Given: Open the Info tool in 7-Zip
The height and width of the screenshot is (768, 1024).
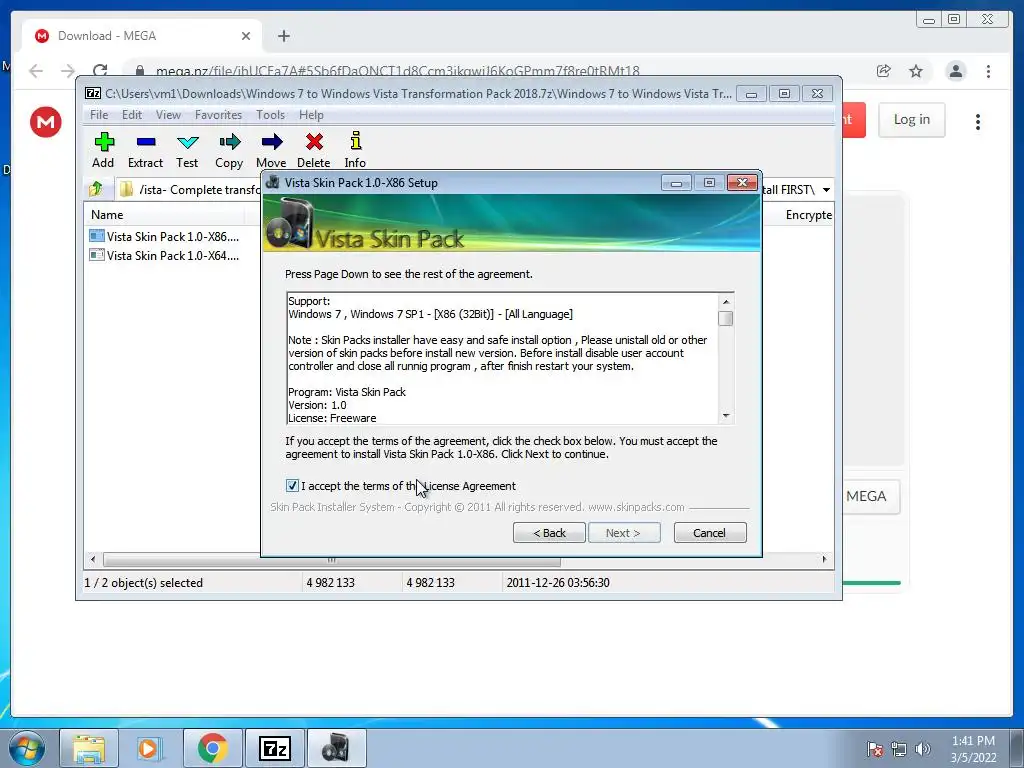Looking at the screenshot, I should 355,150.
